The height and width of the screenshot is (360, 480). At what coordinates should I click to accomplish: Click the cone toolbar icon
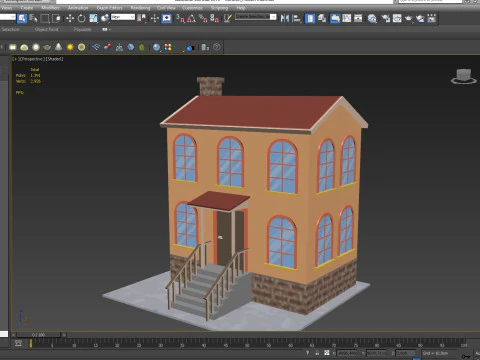pyautogui.click(x=59, y=47)
